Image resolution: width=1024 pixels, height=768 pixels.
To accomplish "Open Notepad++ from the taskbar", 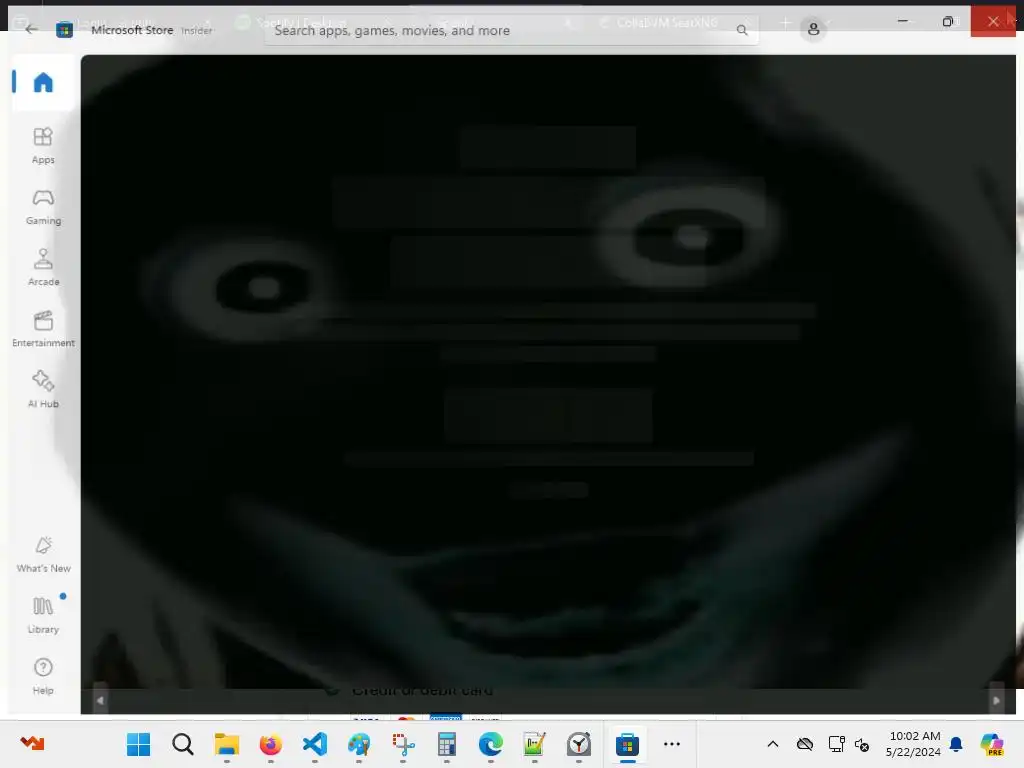I will click(x=534, y=744).
